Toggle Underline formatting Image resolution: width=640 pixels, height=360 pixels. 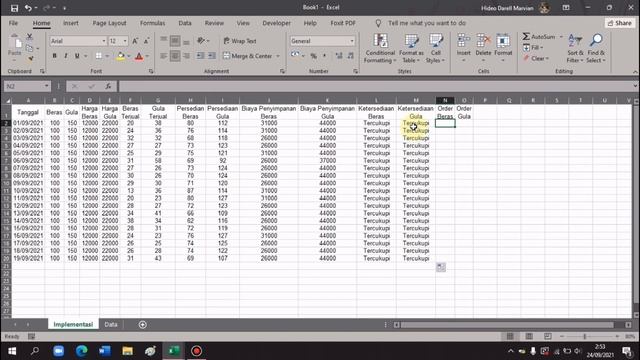tap(77, 56)
